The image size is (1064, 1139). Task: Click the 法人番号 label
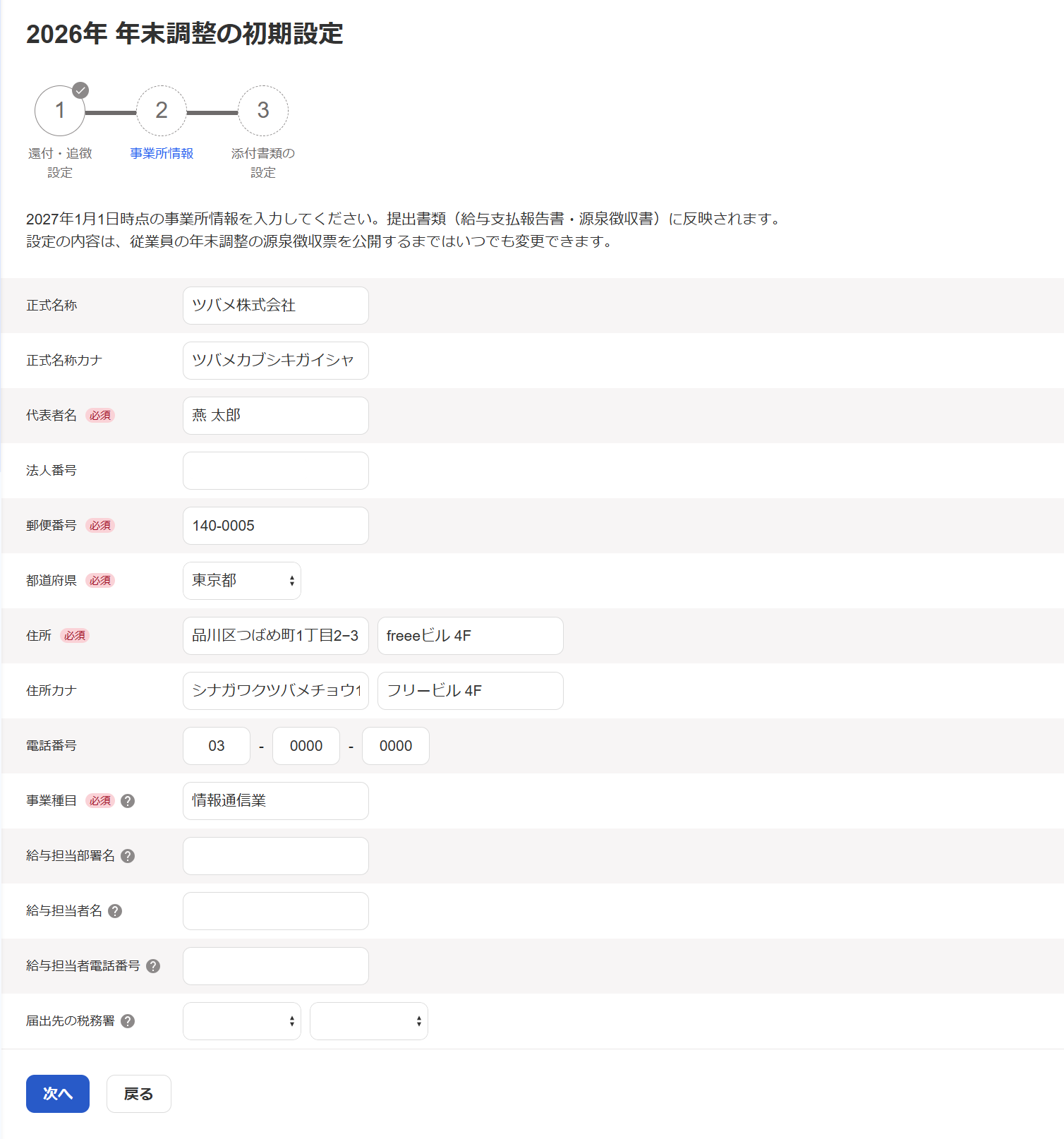click(52, 471)
